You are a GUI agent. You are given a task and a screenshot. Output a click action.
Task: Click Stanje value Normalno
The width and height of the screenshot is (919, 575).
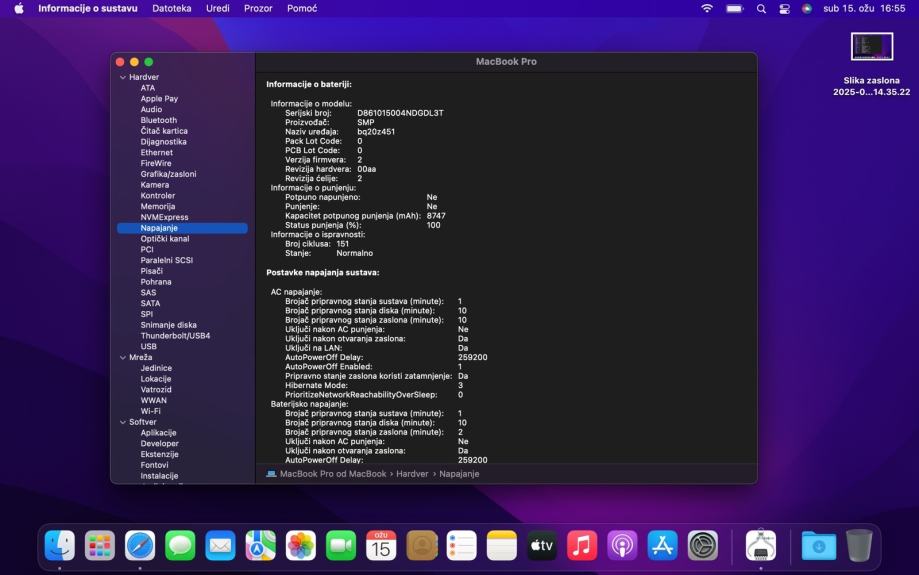[355, 253]
